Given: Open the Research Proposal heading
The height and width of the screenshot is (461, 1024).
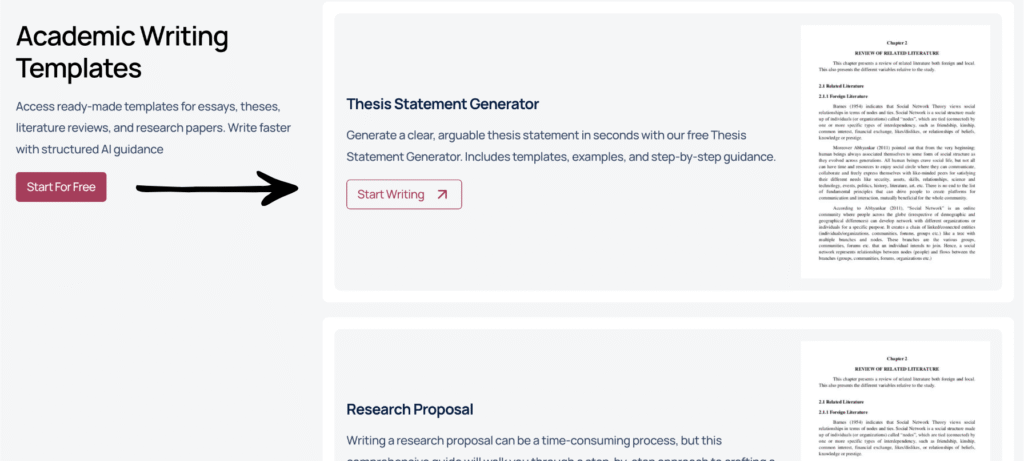Looking at the screenshot, I should tap(409, 409).
